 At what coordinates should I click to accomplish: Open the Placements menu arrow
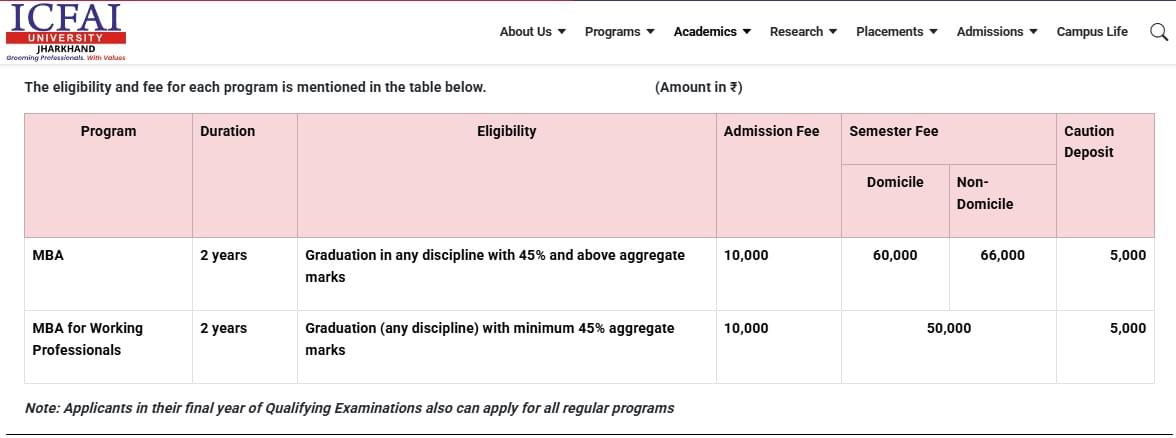[934, 32]
